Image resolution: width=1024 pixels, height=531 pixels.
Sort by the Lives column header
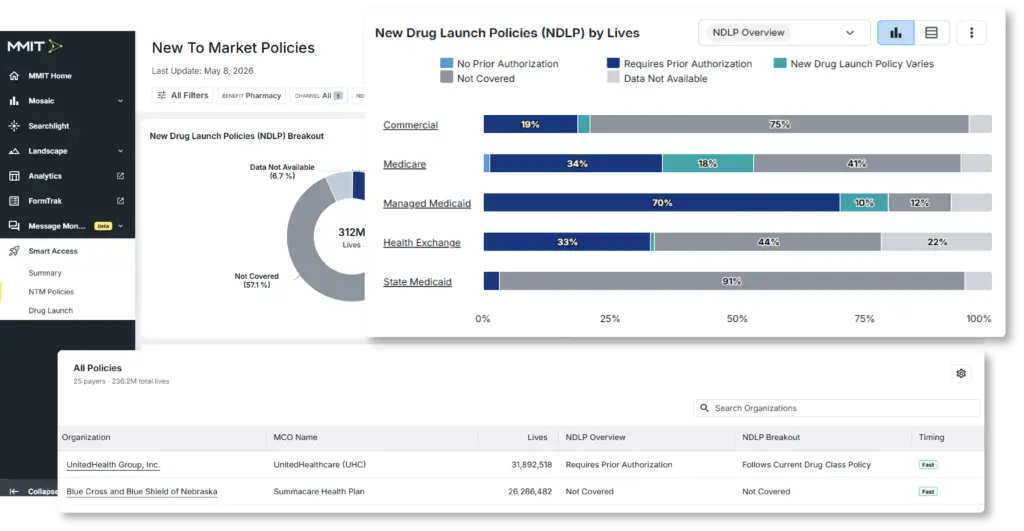click(537, 438)
